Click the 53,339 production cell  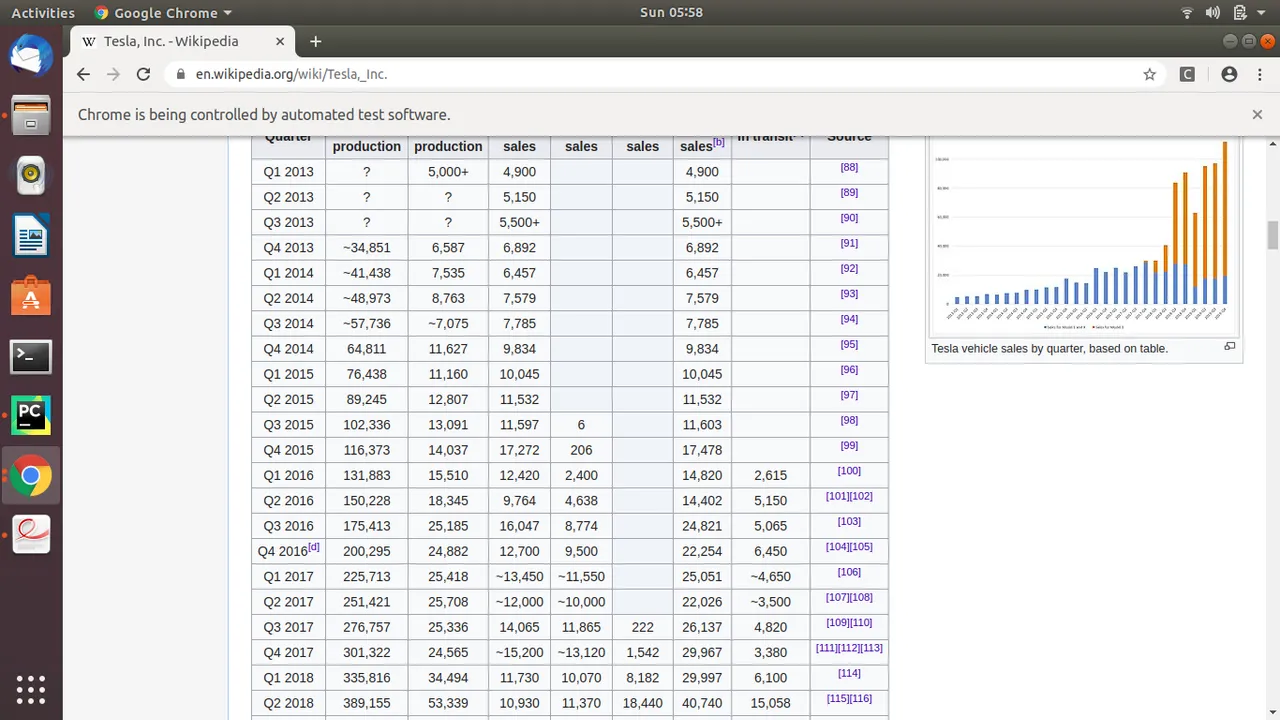click(x=448, y=703)
